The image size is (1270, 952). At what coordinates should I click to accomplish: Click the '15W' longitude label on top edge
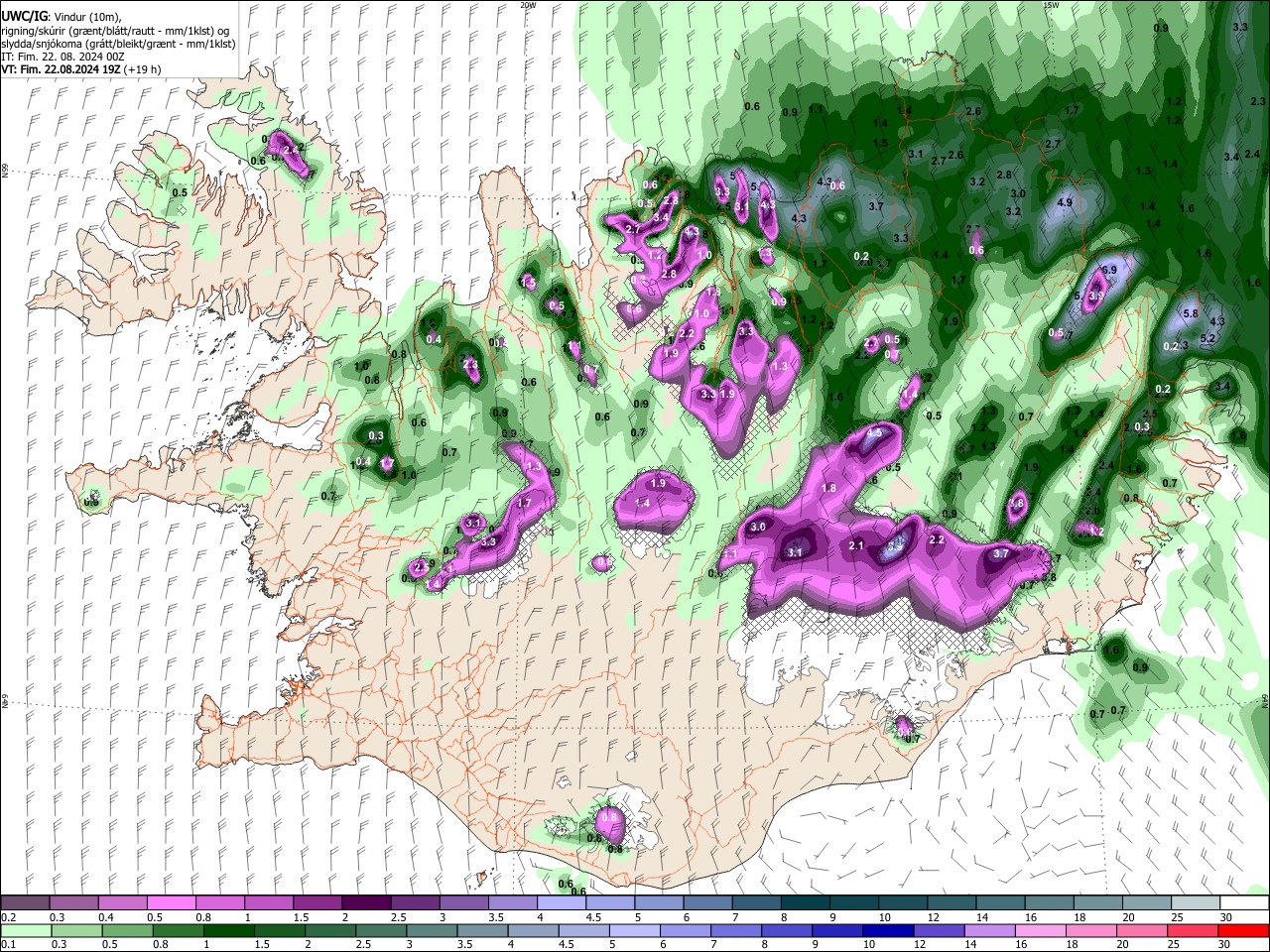point(1051,5)
